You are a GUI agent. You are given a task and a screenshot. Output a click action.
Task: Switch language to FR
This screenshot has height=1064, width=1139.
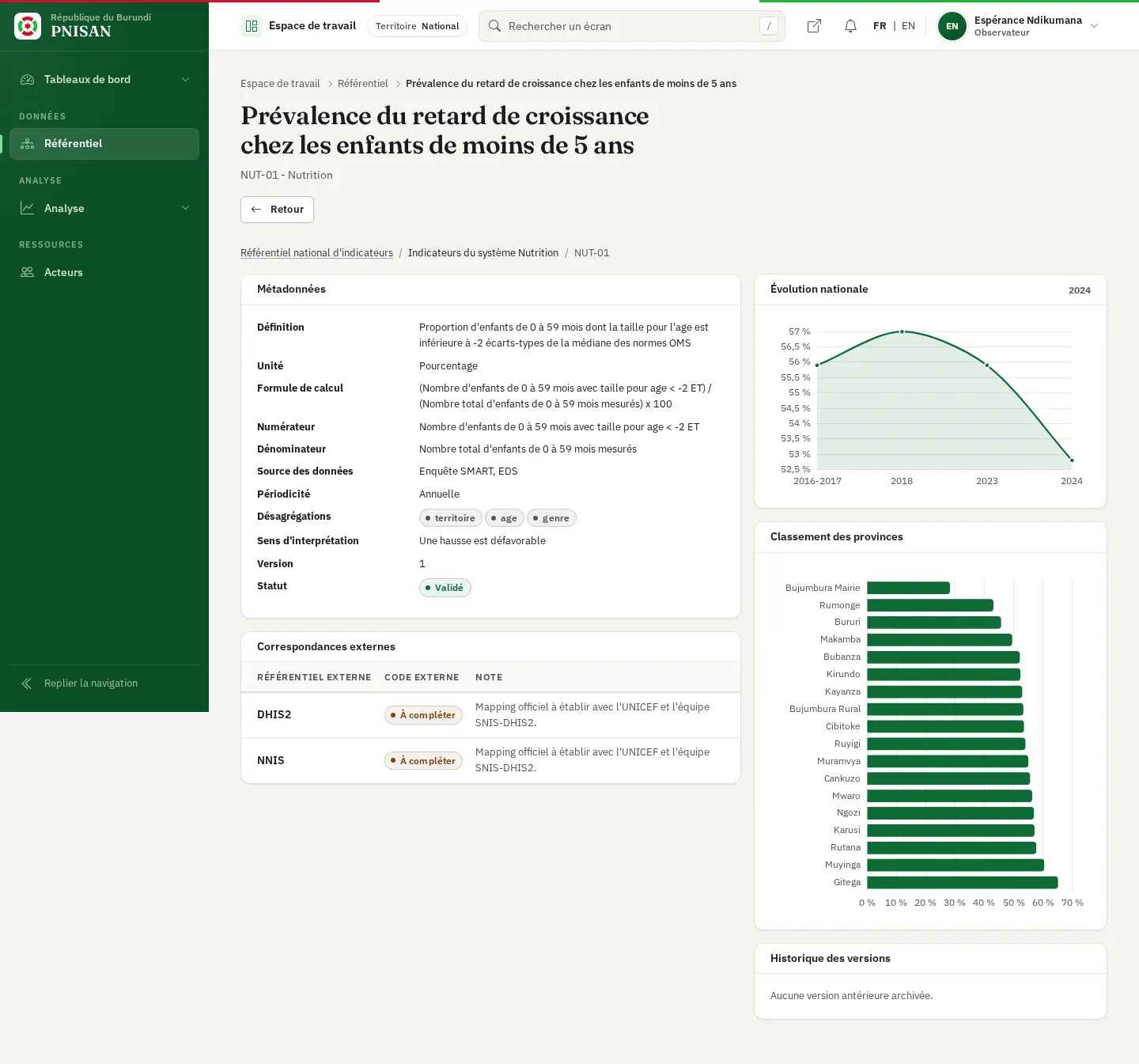point(880,26)
